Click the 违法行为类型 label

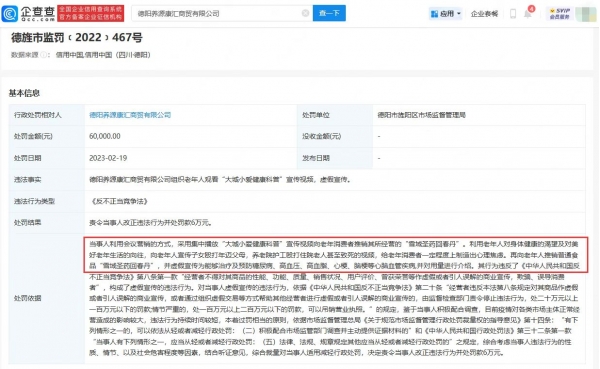(x=34, y=201)
